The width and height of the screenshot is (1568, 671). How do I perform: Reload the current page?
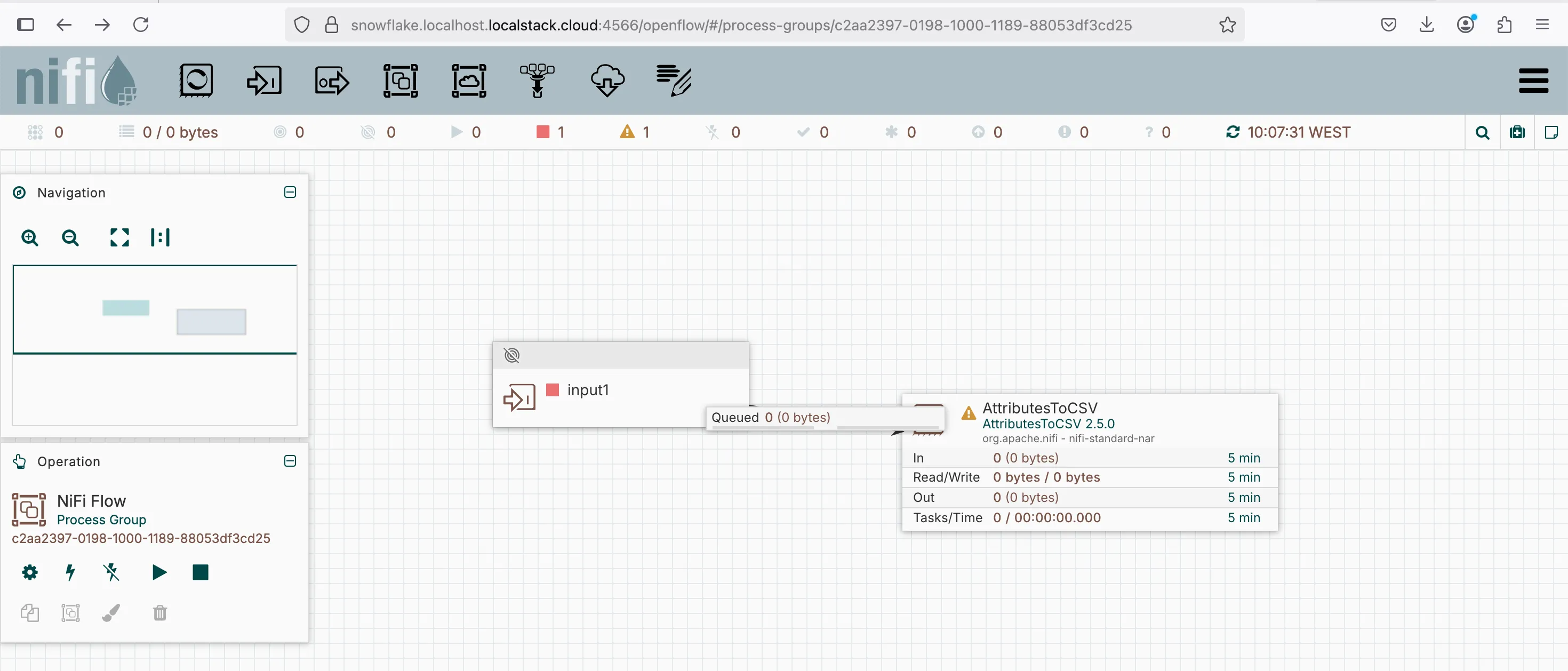141,25
